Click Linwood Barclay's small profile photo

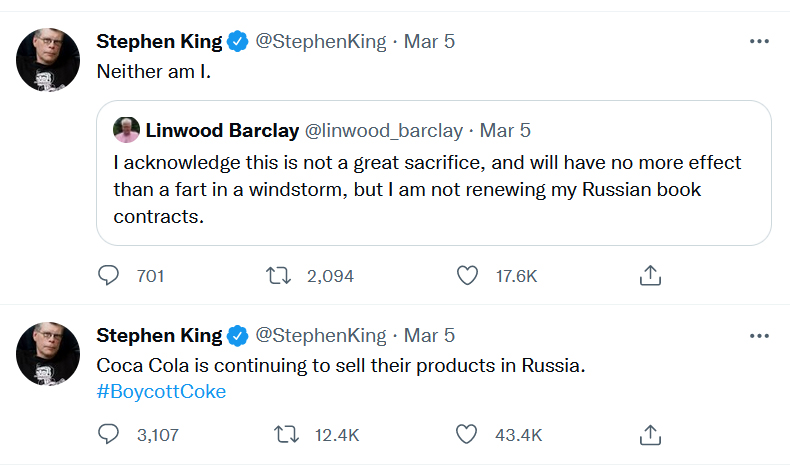click(x=127, y=131)
